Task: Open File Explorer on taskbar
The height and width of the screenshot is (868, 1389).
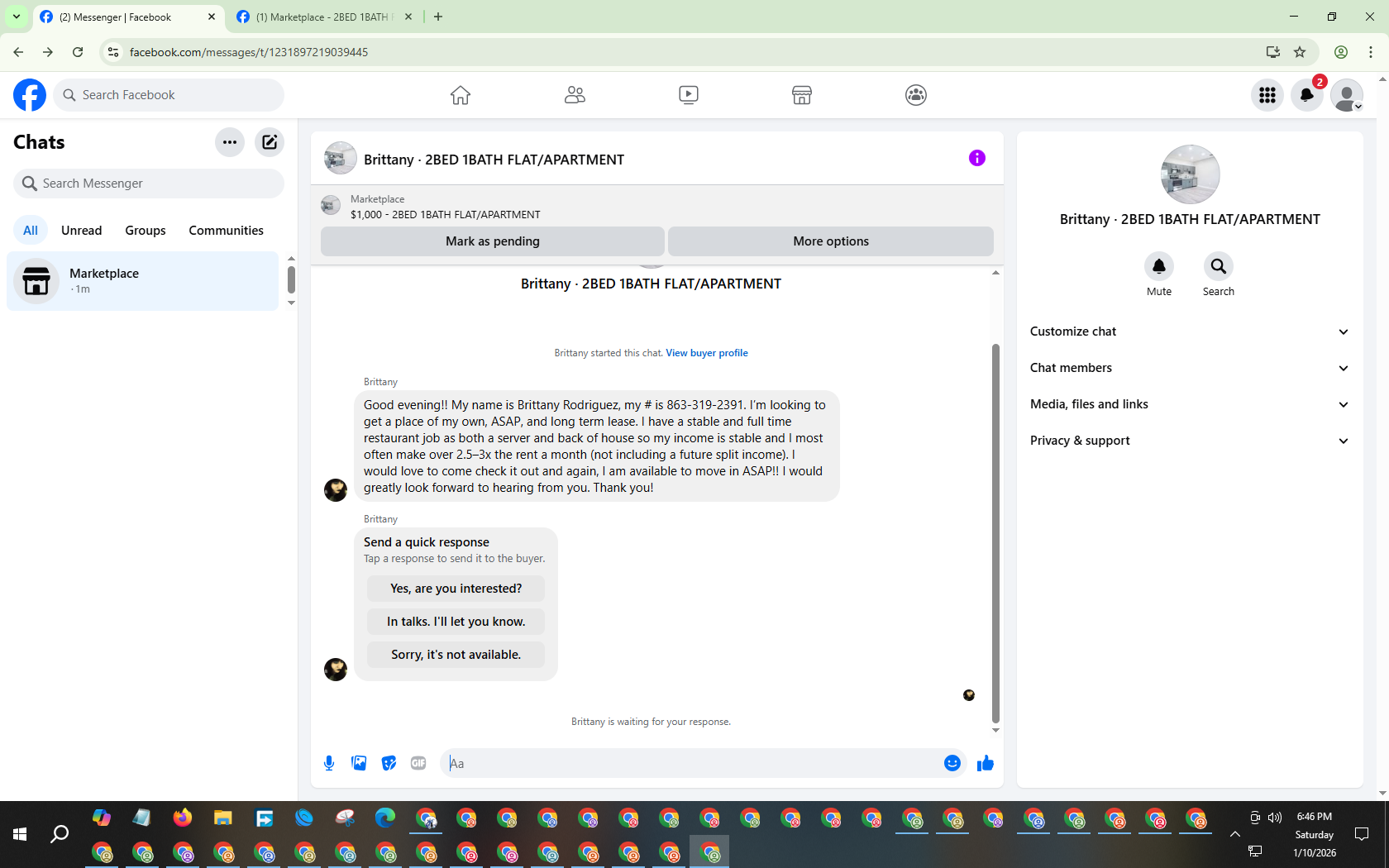Action: [x=223, y=818]
